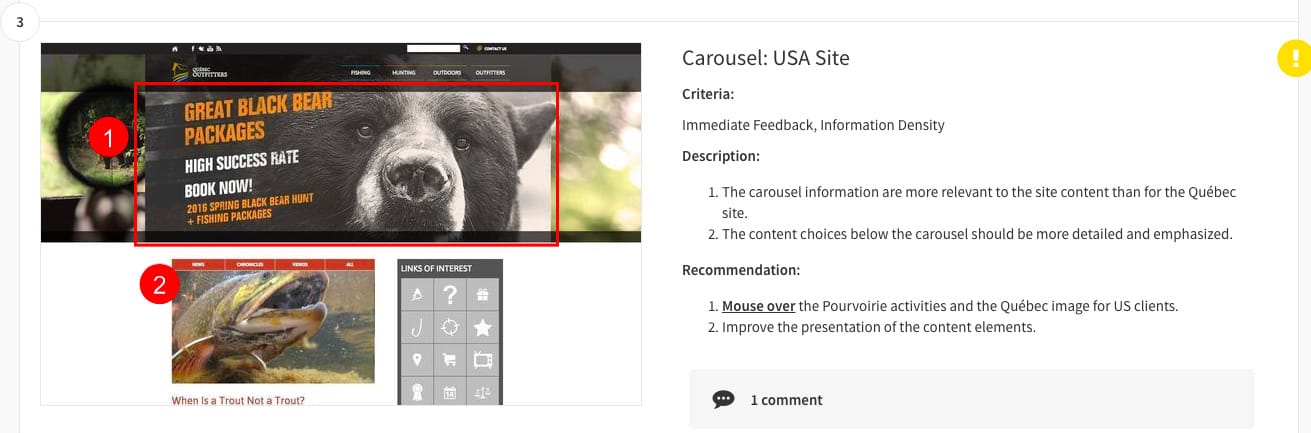Open Outfitters in the site navigation
The height and width of the screenshot is (433, 1311).
(490, 73)
